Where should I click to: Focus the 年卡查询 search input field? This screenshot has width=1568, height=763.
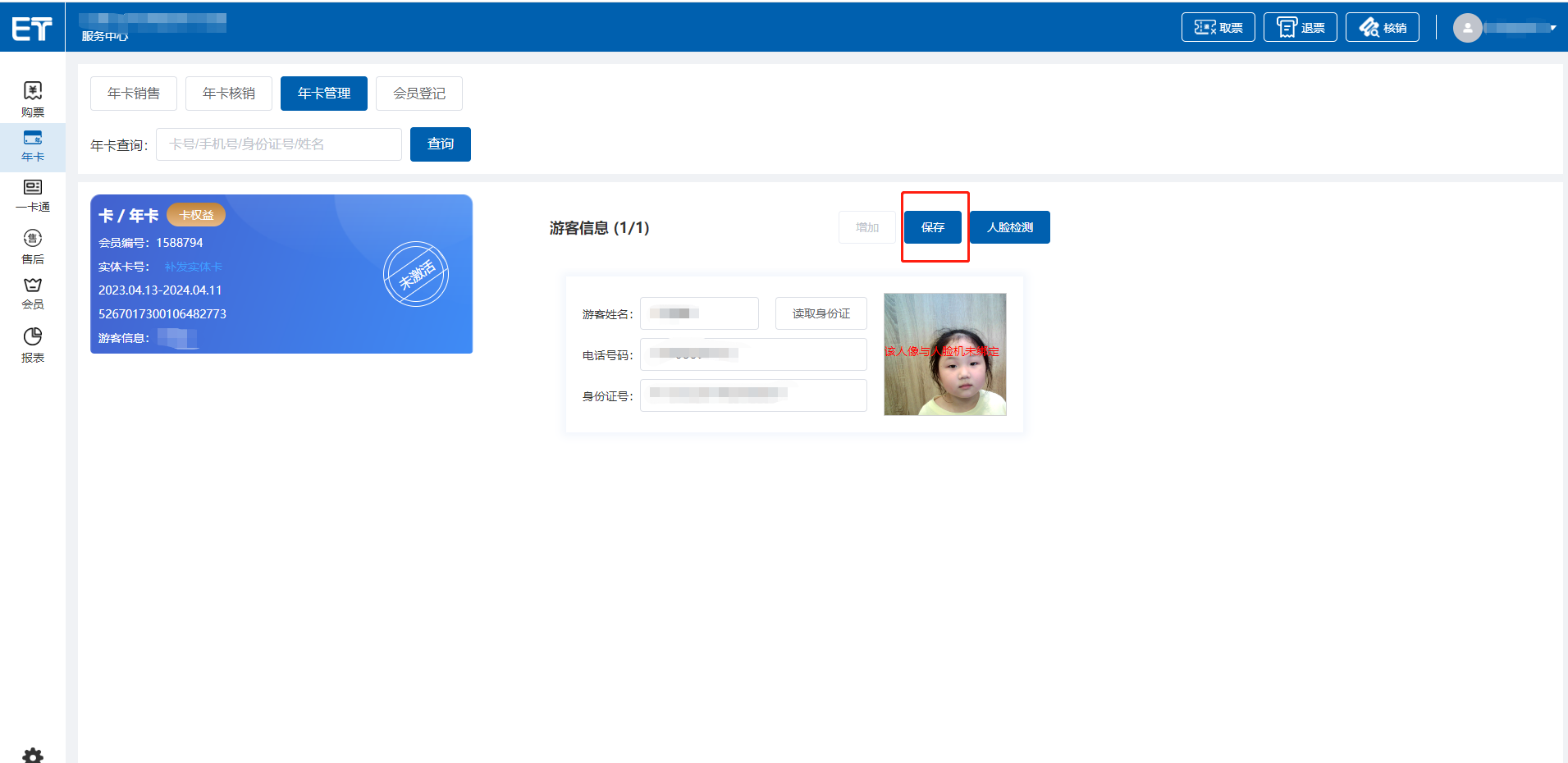pos(278,144)
